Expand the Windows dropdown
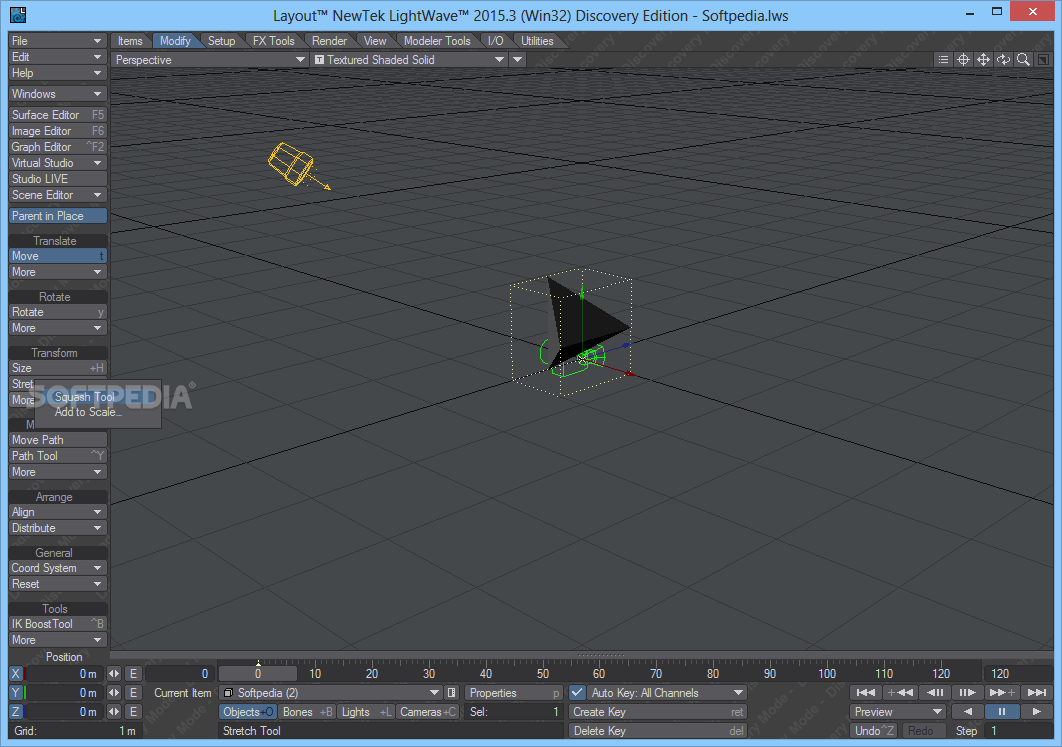This screenshot has height=747, width=1062. tap(58, 94)
